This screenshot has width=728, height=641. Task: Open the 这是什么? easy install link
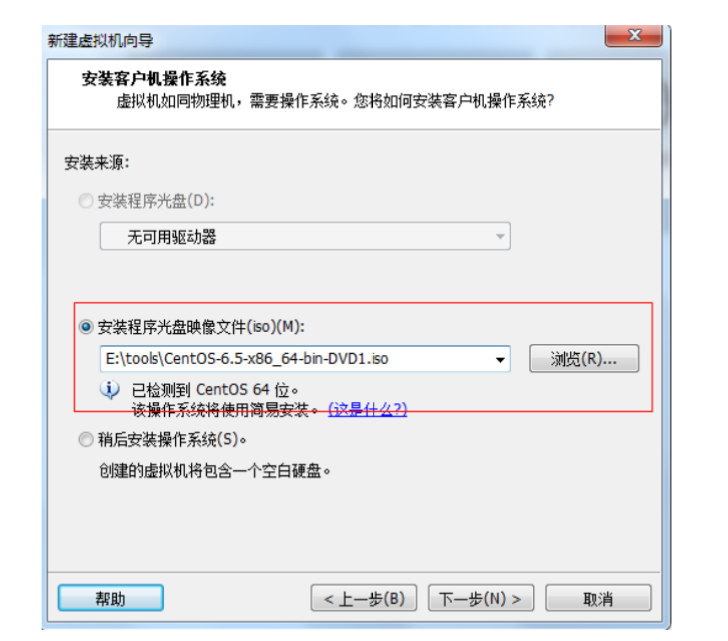pyautogui.click(x=367, y=409)
